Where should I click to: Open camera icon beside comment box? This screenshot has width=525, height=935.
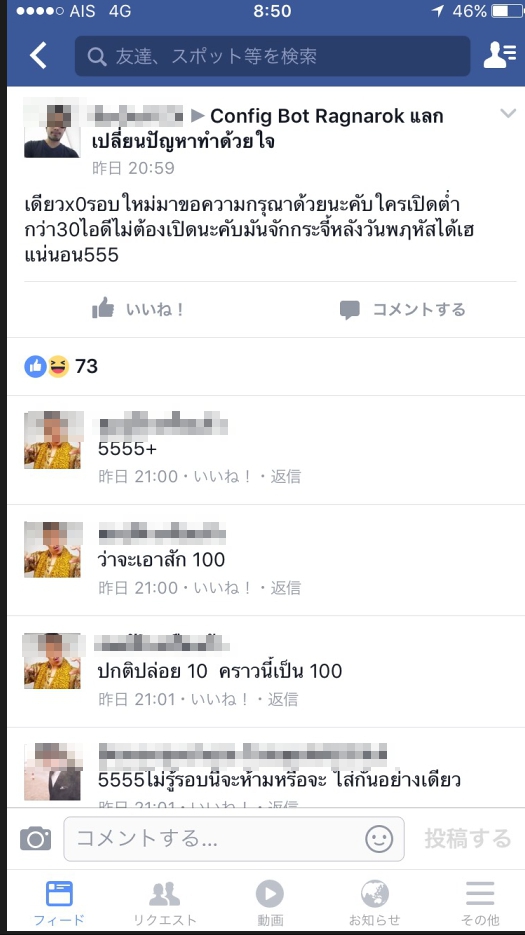coord(35,838)
